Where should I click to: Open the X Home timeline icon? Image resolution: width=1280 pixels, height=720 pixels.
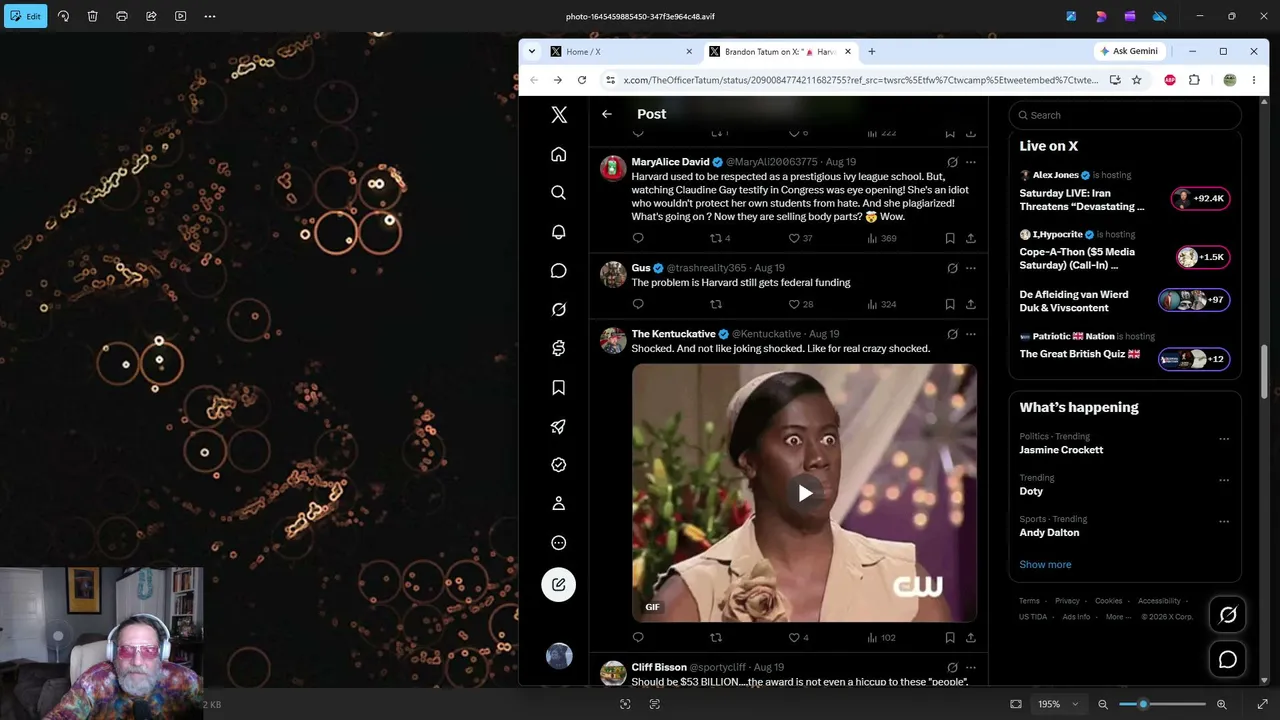(x=559, y=154)
